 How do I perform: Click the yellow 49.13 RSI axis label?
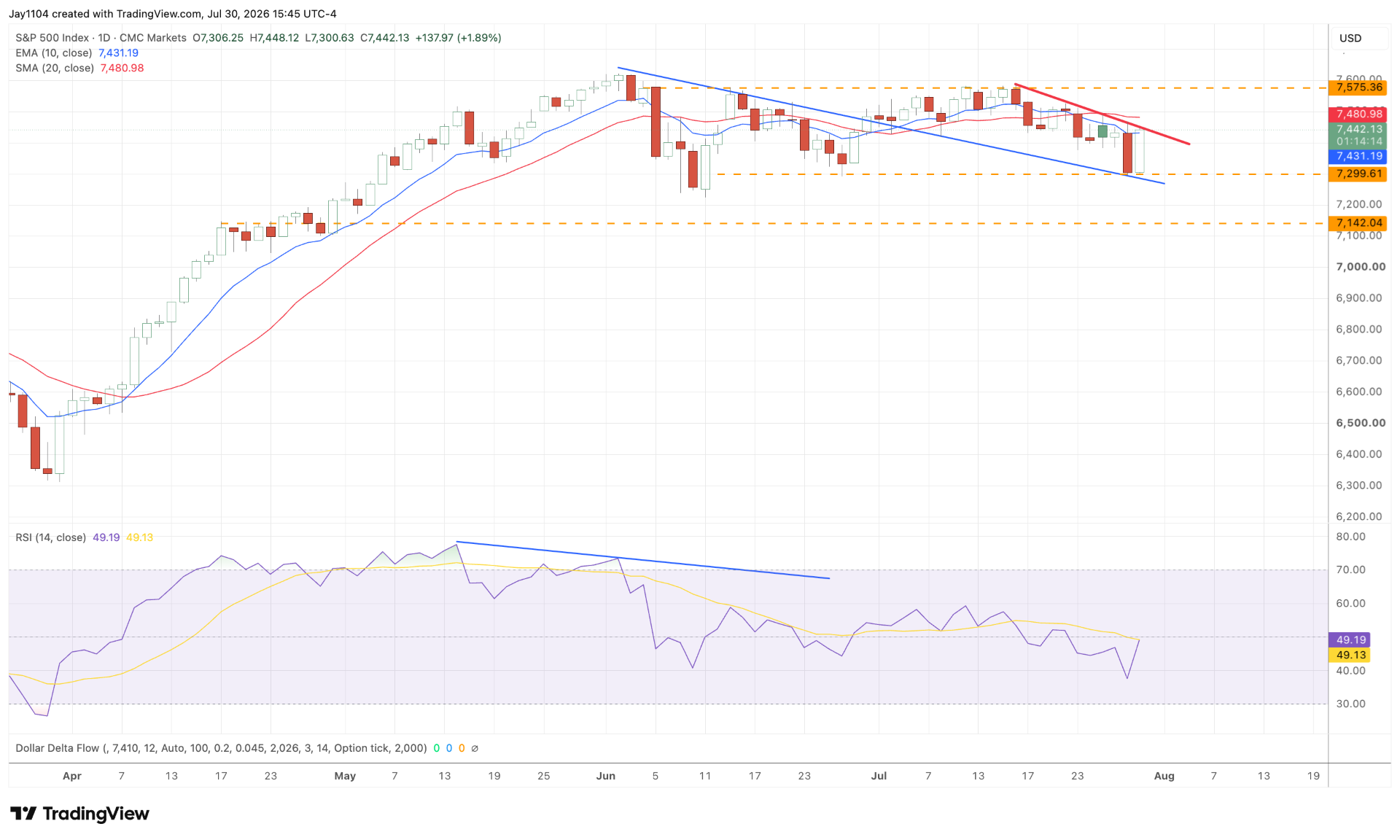click(x=1350, y=655)
